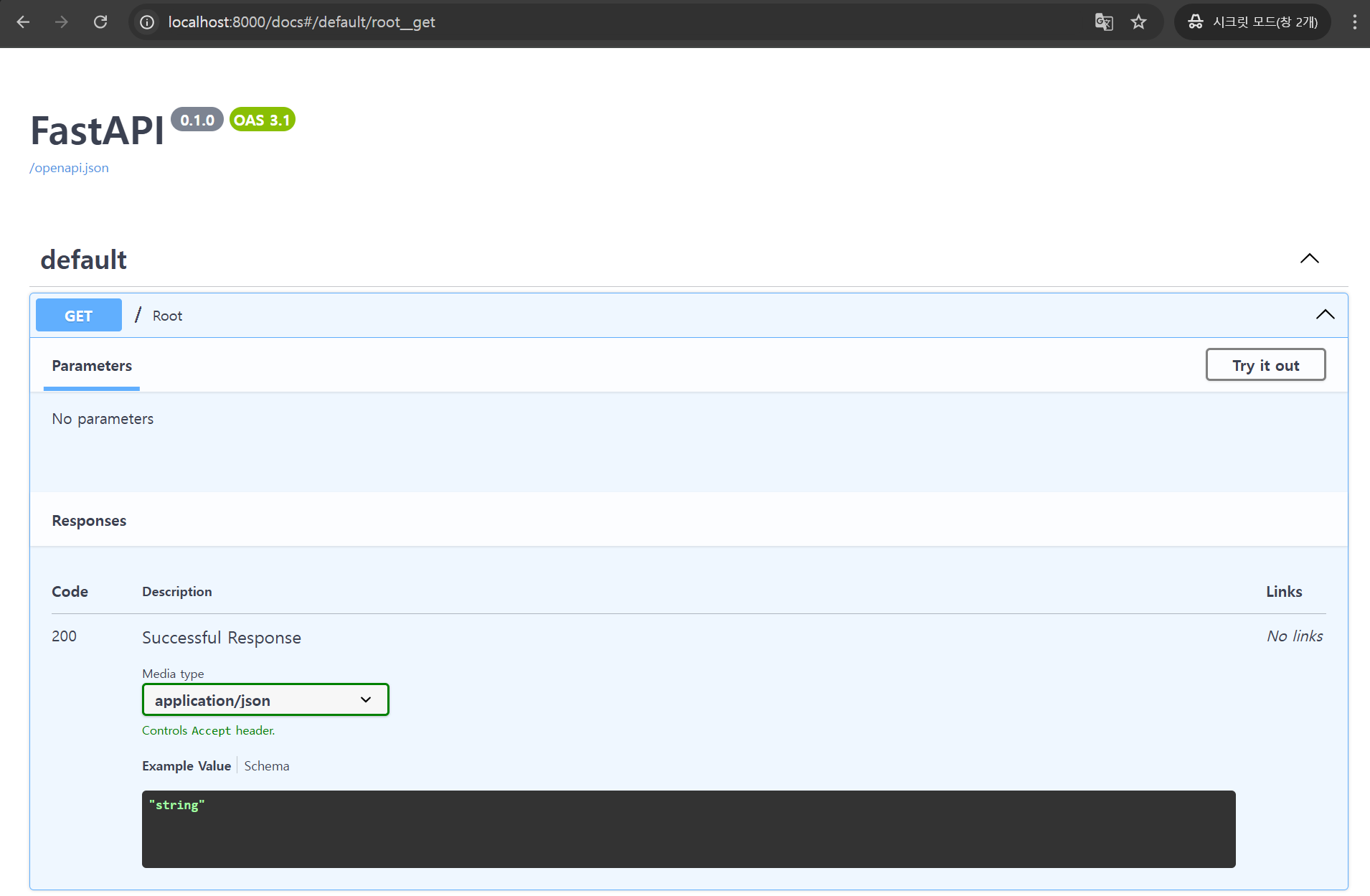This screenshot has height=896, width=1370.
Task: Reload the page with the refresh icon
Action: 100,22
